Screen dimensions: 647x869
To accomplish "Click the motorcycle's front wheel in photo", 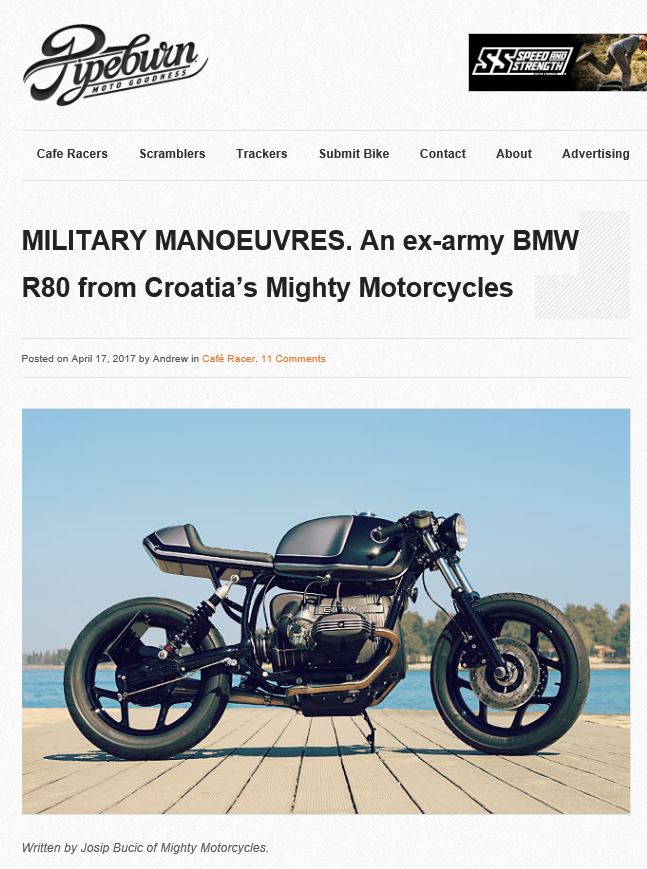I will [x=510, y=673].
